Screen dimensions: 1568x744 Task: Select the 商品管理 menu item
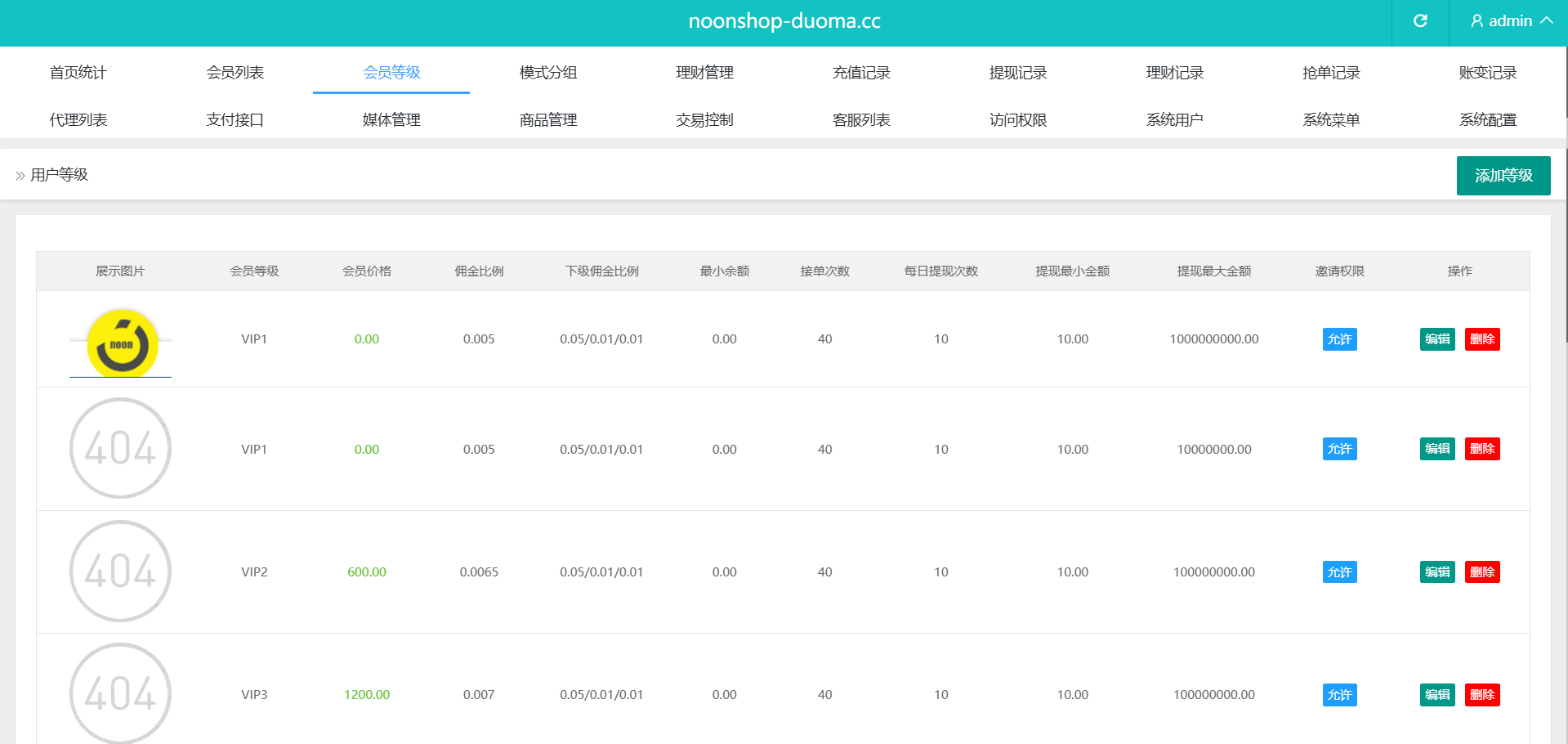(x=548, y=120)
